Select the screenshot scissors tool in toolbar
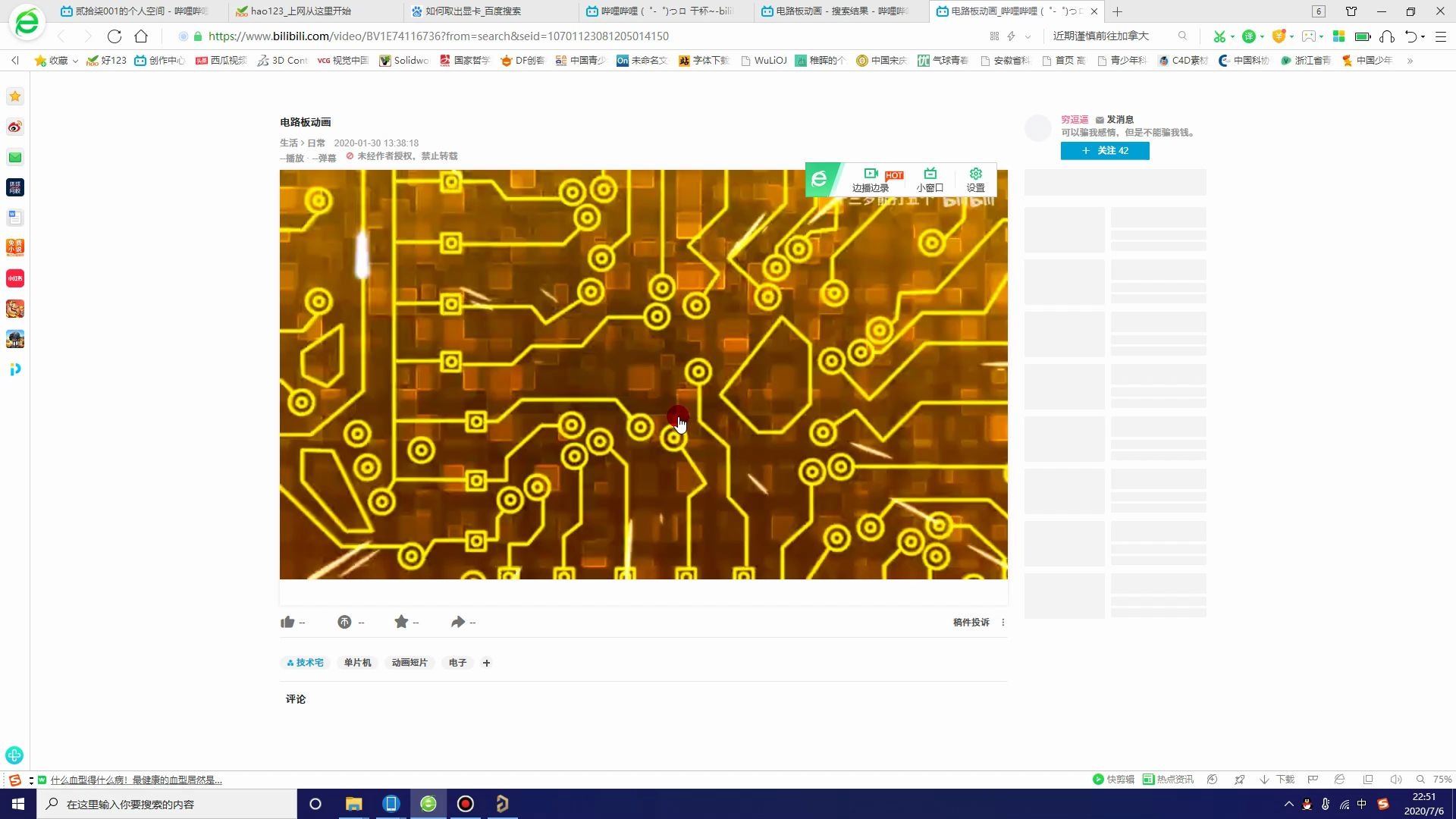 coord(1218,36)
